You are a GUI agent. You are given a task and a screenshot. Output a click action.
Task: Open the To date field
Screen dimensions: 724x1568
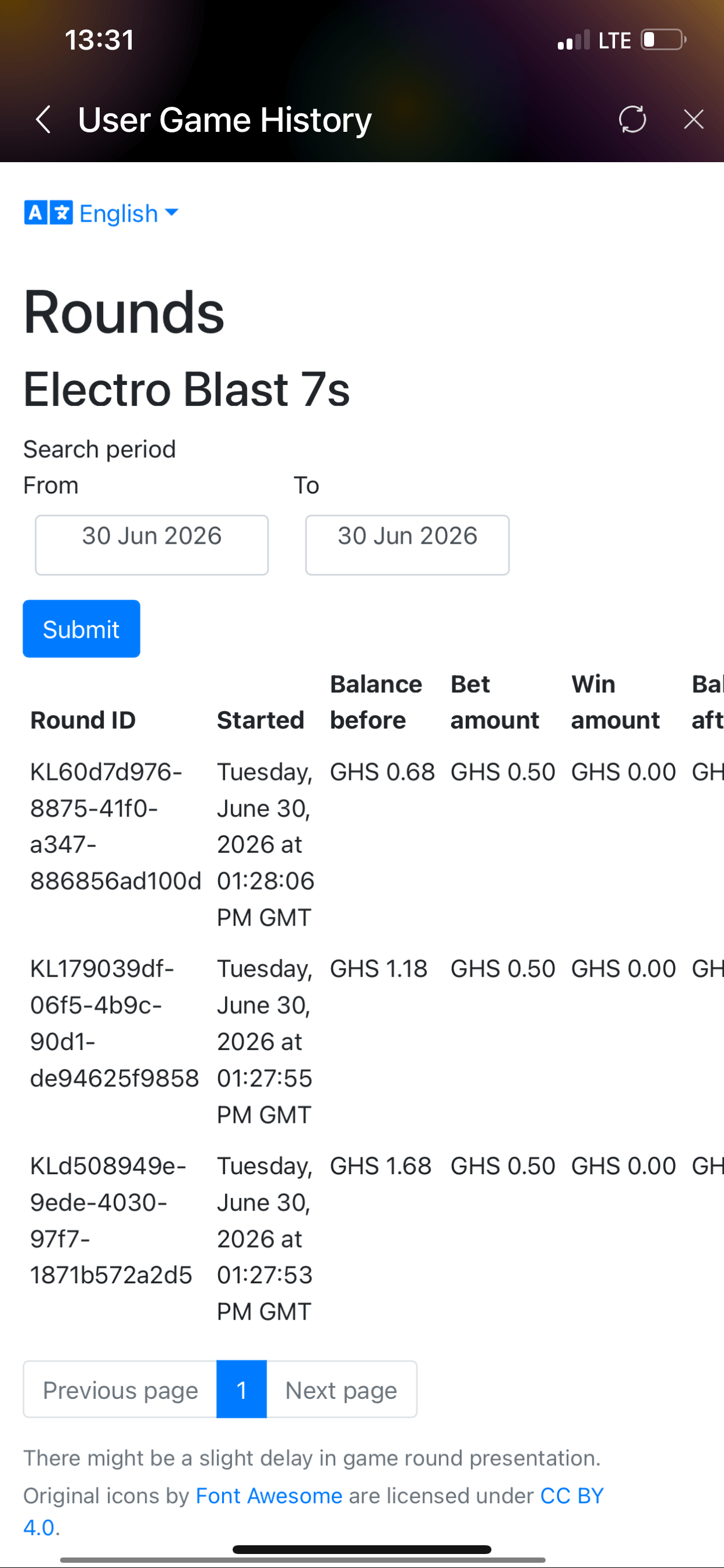[x=407, y=545]
